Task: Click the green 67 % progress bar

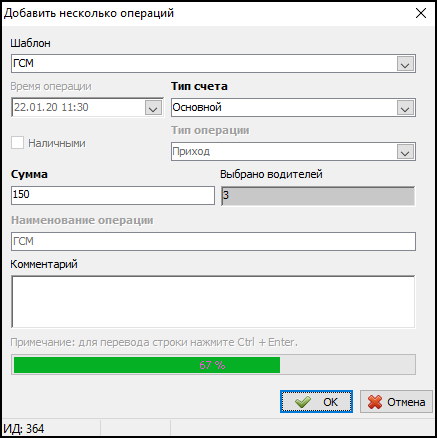Action: [213, 365]
